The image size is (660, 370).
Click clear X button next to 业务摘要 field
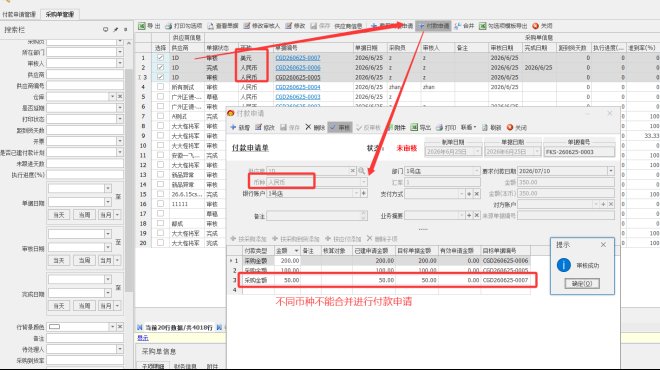[476, 216]
